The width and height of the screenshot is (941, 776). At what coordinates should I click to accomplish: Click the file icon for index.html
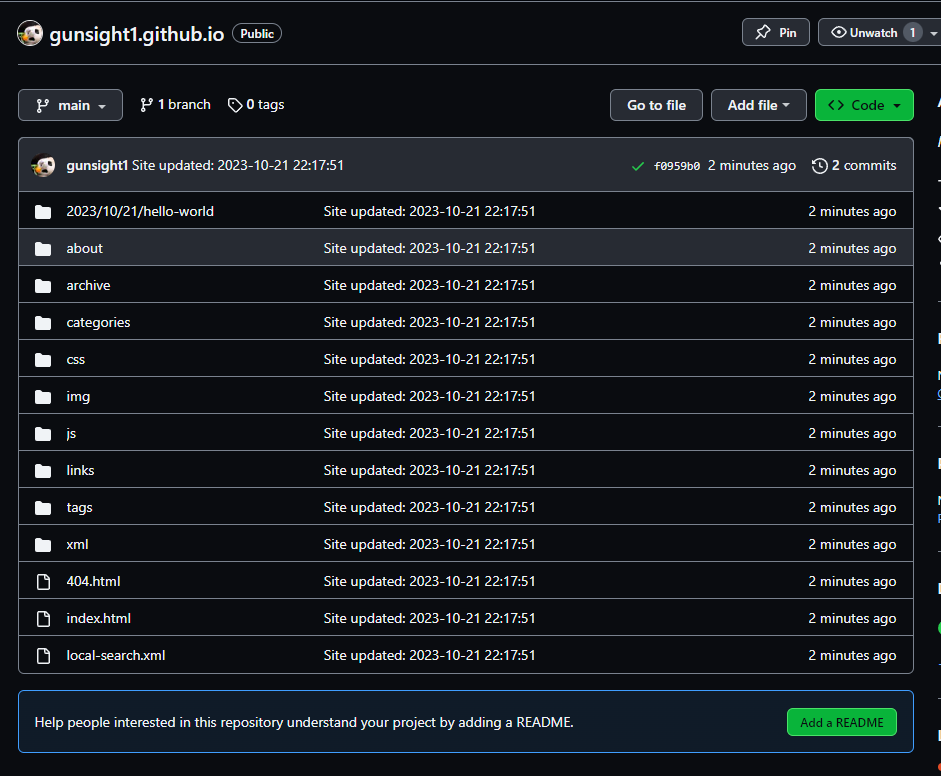[x=43, y=619]
